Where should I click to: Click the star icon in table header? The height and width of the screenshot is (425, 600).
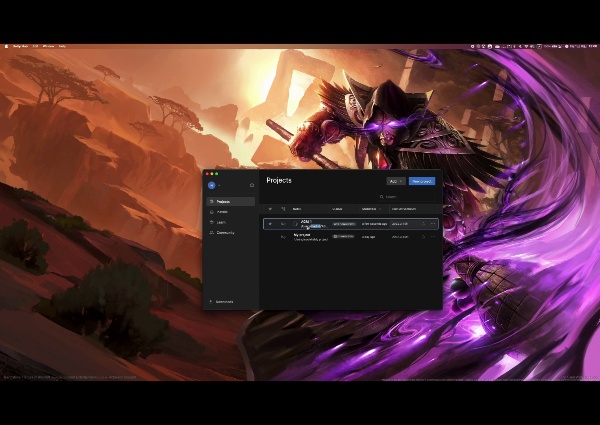point(270,209)
